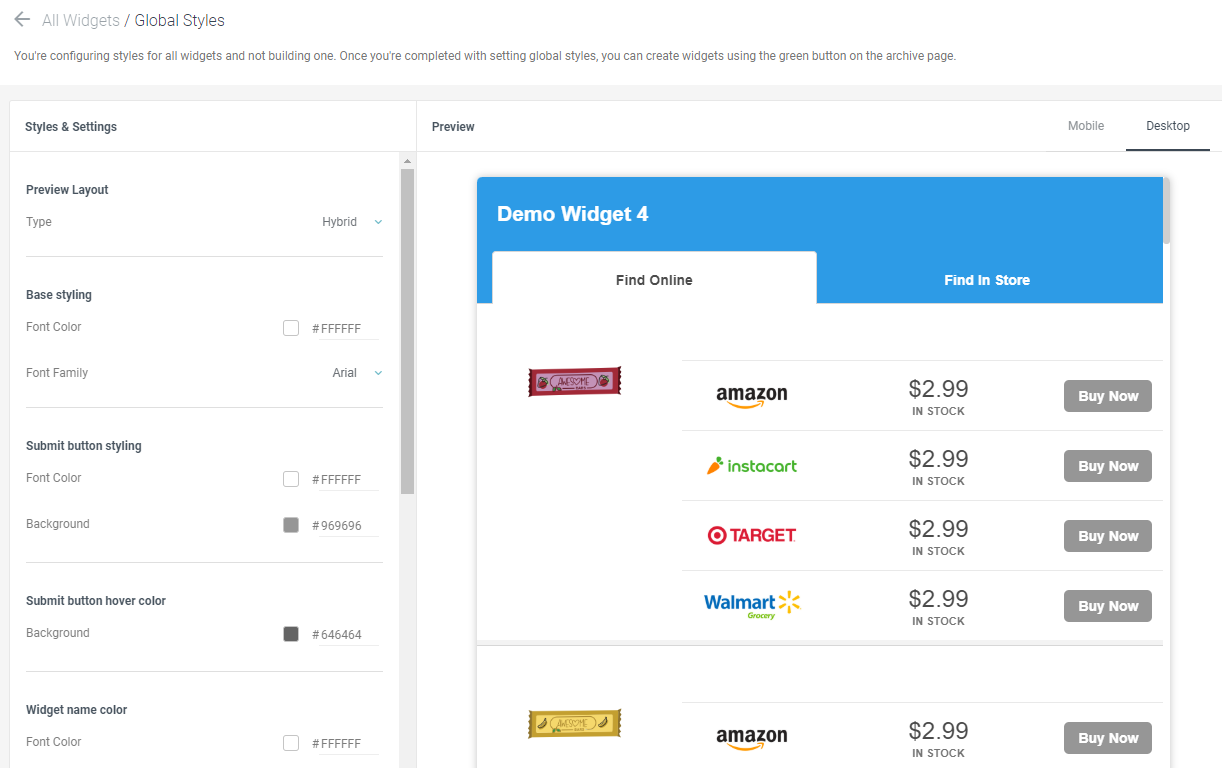The image size is (1222, 768).
Task: Open Submit button hover Background color swatch
Action: 291,634
